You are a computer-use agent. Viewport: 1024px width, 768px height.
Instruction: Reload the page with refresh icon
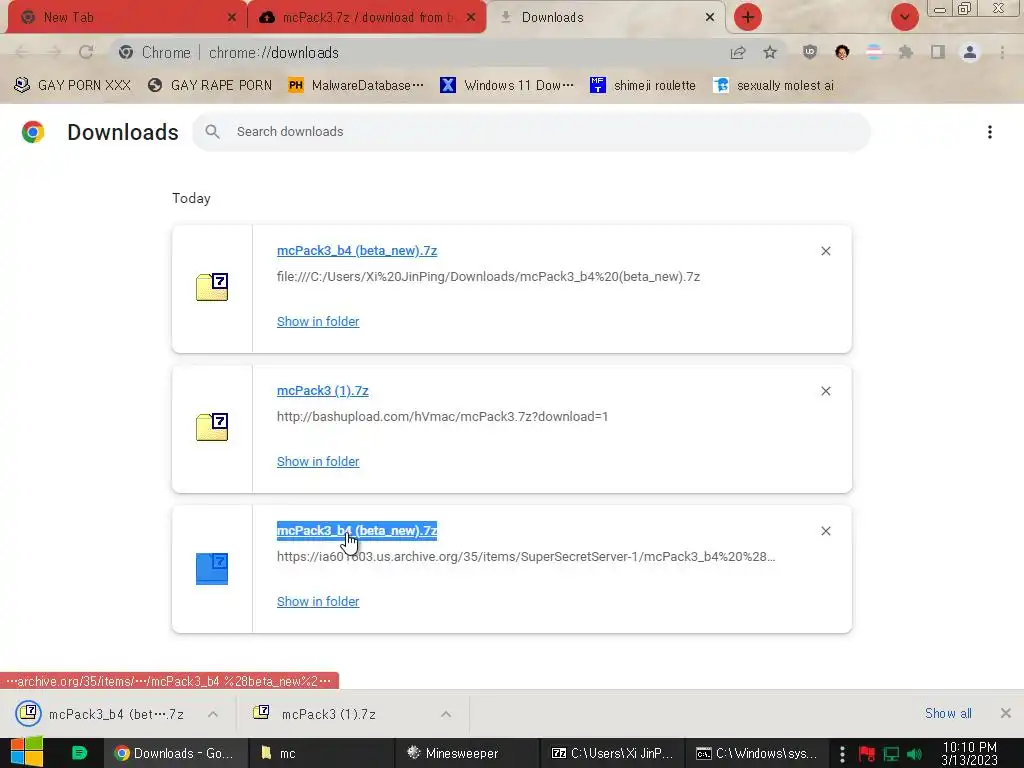[86, 52]
